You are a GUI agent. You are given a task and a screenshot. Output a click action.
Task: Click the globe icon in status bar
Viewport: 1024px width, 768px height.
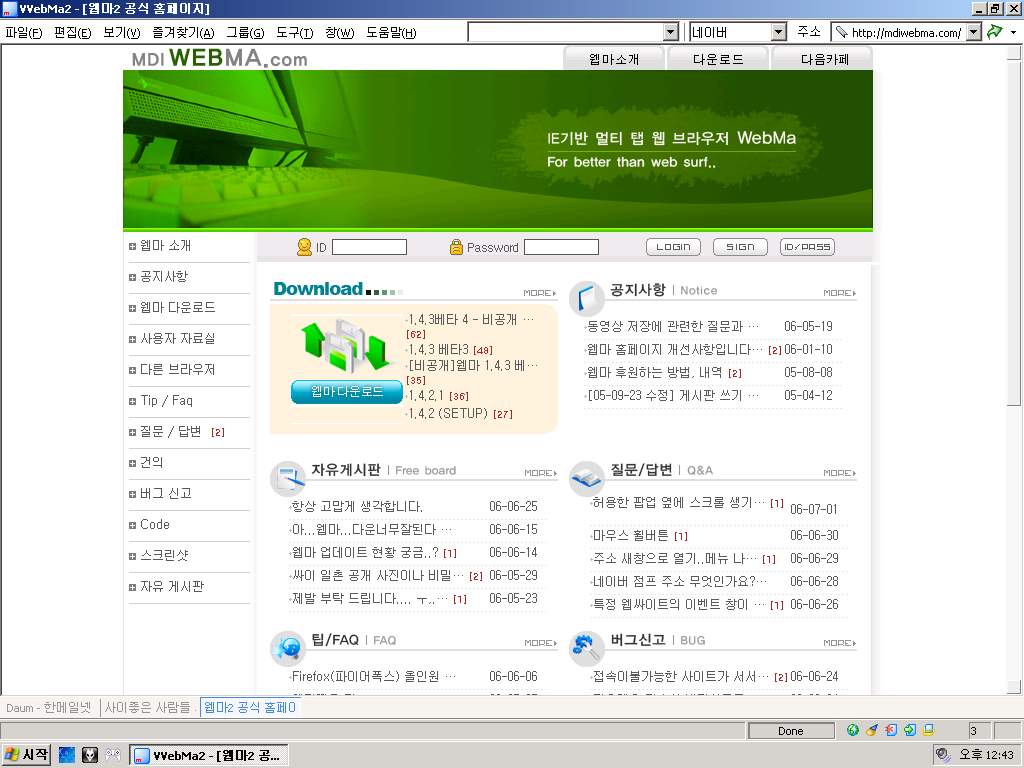pos(852,730)
